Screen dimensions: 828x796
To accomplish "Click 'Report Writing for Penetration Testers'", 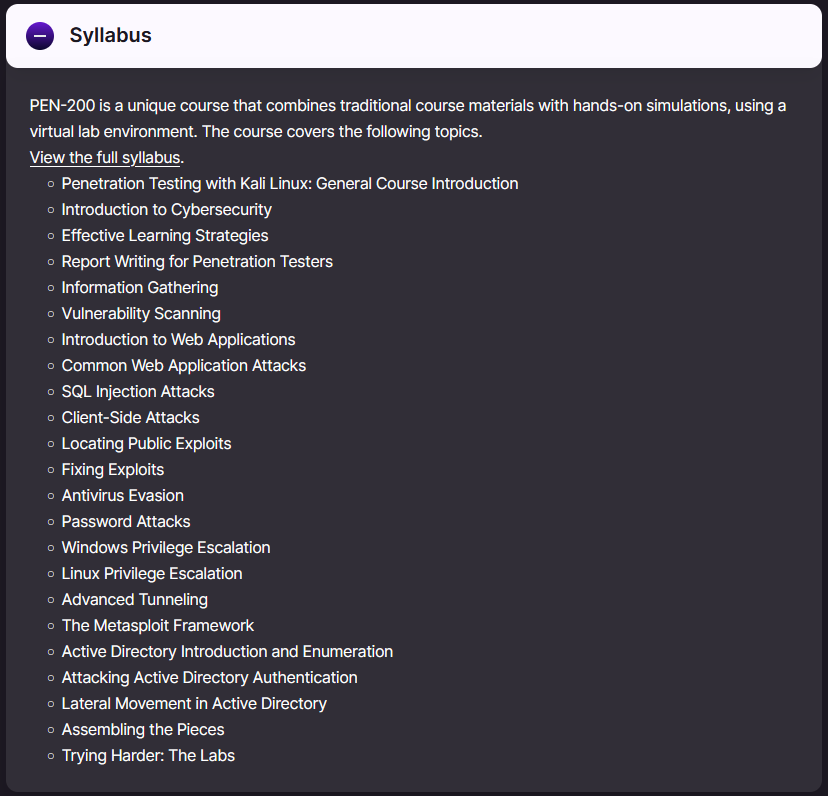I will pos(197,262).
